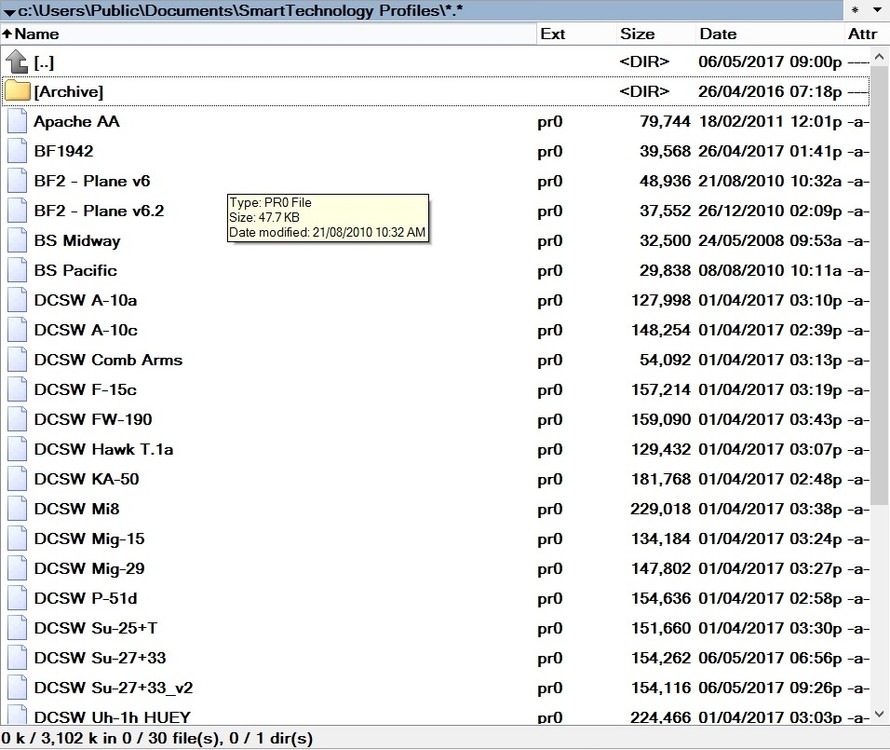The image size is (890, 750).
Task: Select file name DCSW Mi8
Action: 77,509
